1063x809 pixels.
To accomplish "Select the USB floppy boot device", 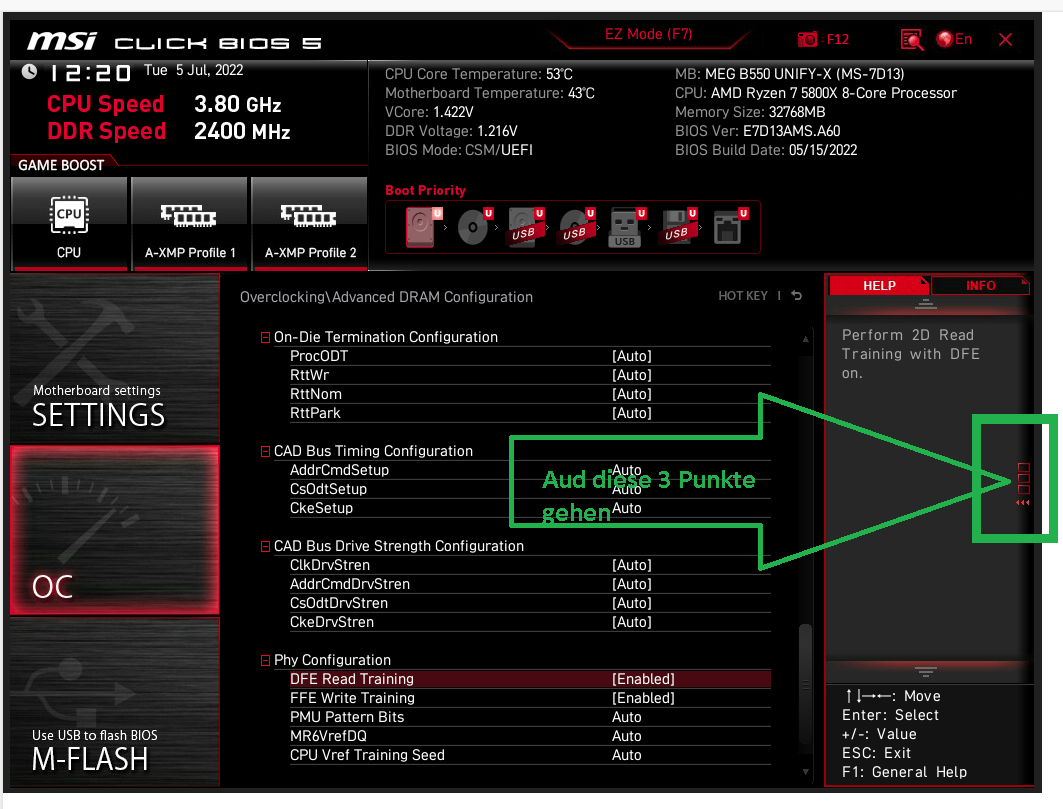I will click(x=677, y=227).
